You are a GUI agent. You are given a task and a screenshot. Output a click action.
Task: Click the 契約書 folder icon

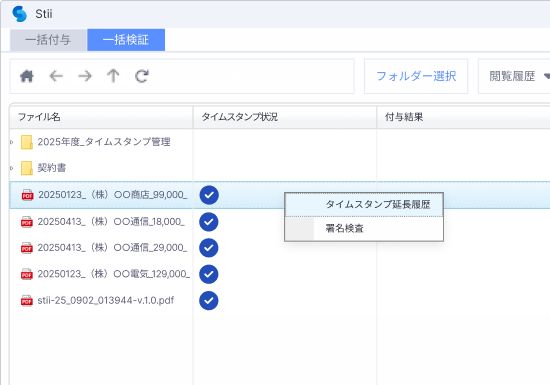click(27, 168)
